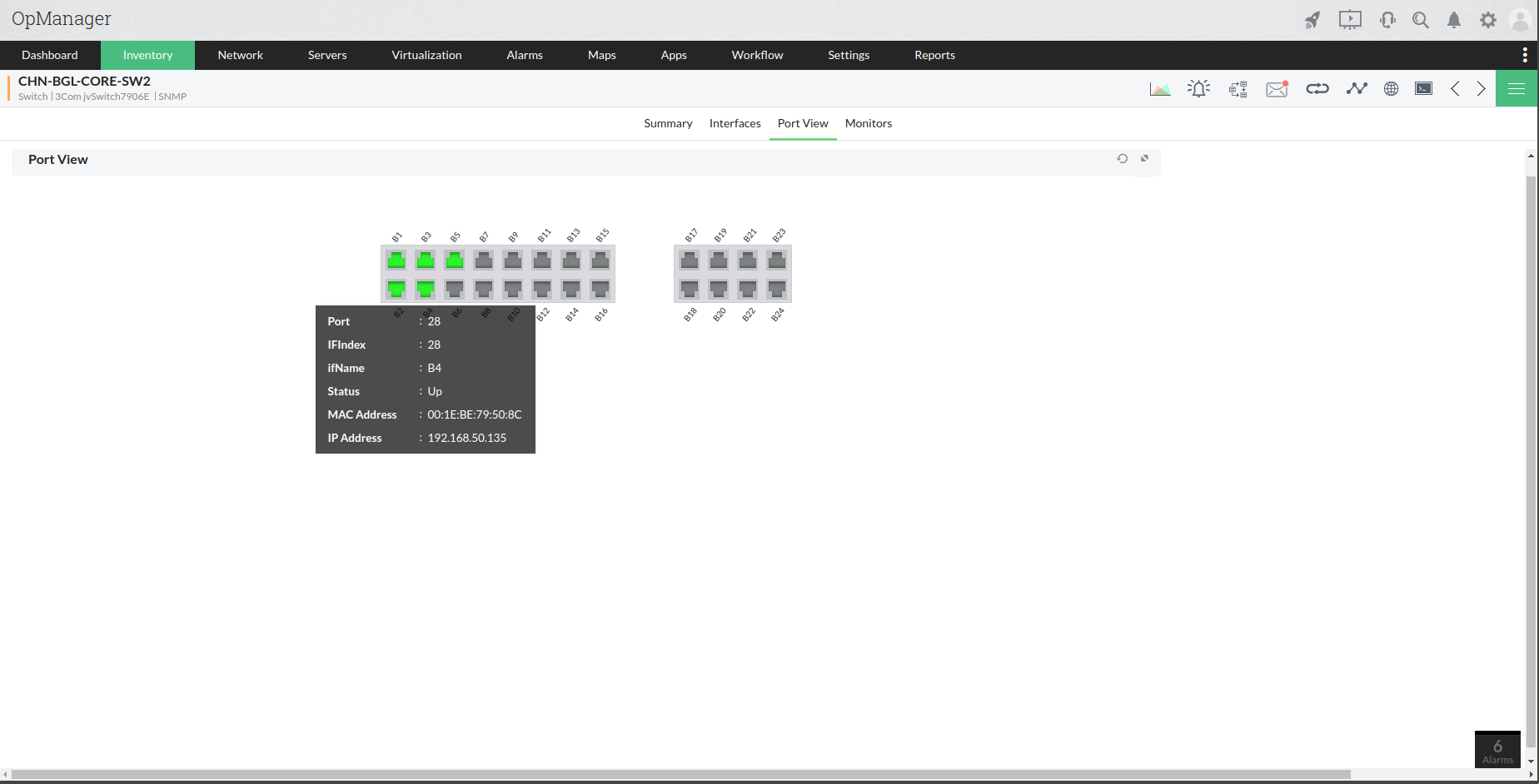The height and width of the screenshot is (784, 1539).
Task: Open the user profile avatar
Action: (x=1520, y=20)
